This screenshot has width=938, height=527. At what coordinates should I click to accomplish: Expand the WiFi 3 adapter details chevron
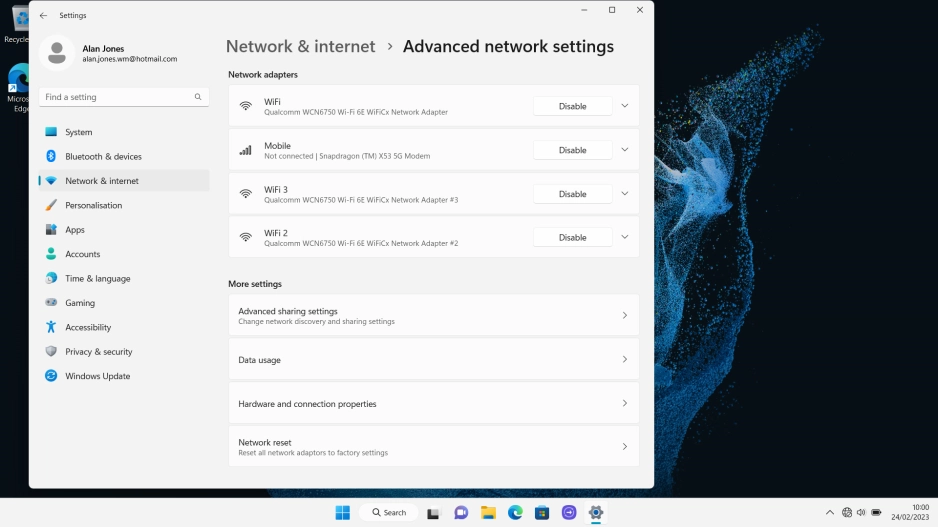[x=625, y=194]
